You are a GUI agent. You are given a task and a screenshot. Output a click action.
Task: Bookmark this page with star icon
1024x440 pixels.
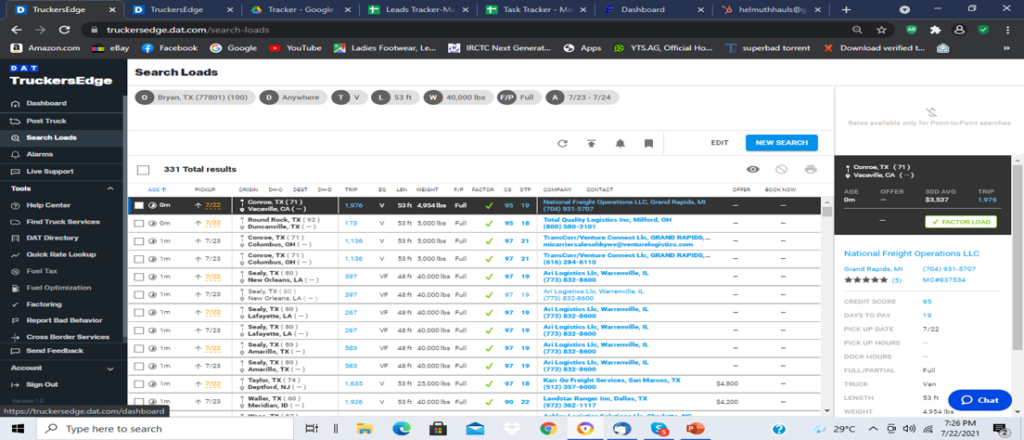point(882,30)
